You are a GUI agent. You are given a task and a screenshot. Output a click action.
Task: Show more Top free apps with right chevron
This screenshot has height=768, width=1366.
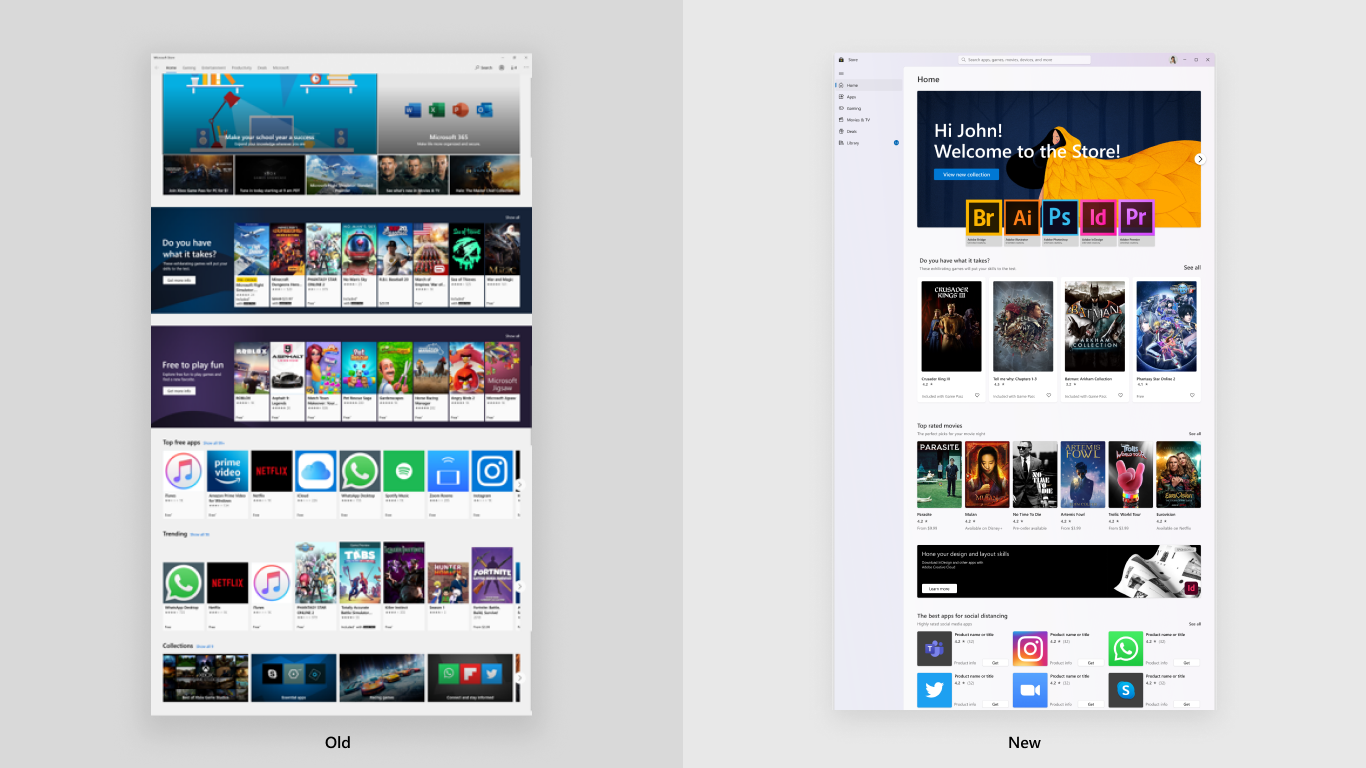pyautogui.click(x=519, y=485)
